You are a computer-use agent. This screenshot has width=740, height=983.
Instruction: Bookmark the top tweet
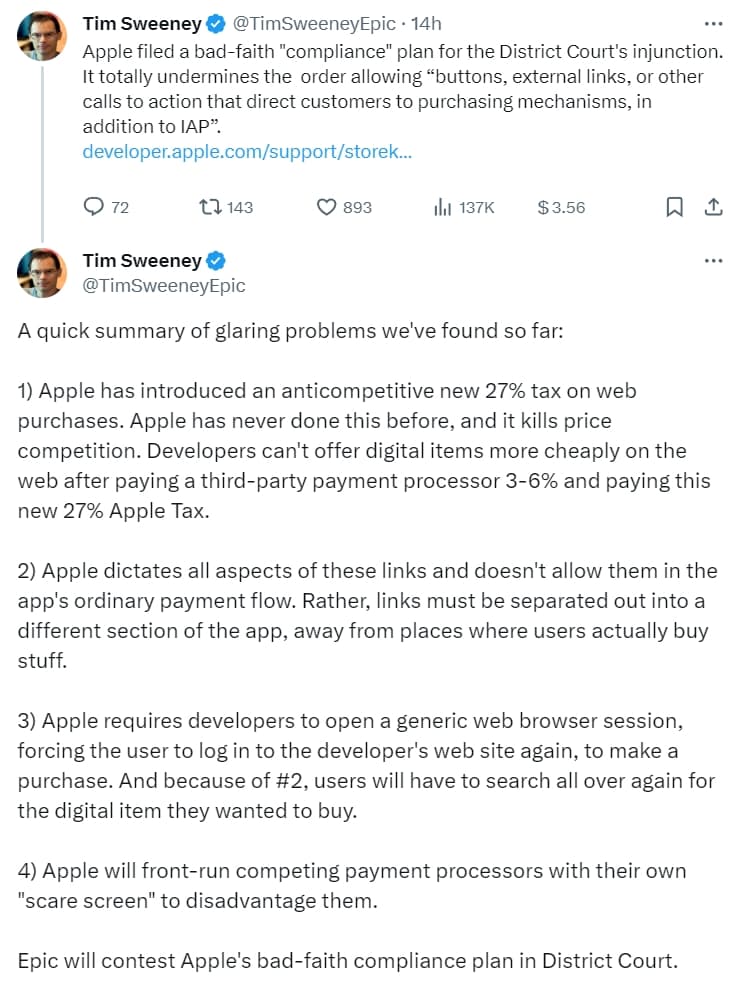674,207
